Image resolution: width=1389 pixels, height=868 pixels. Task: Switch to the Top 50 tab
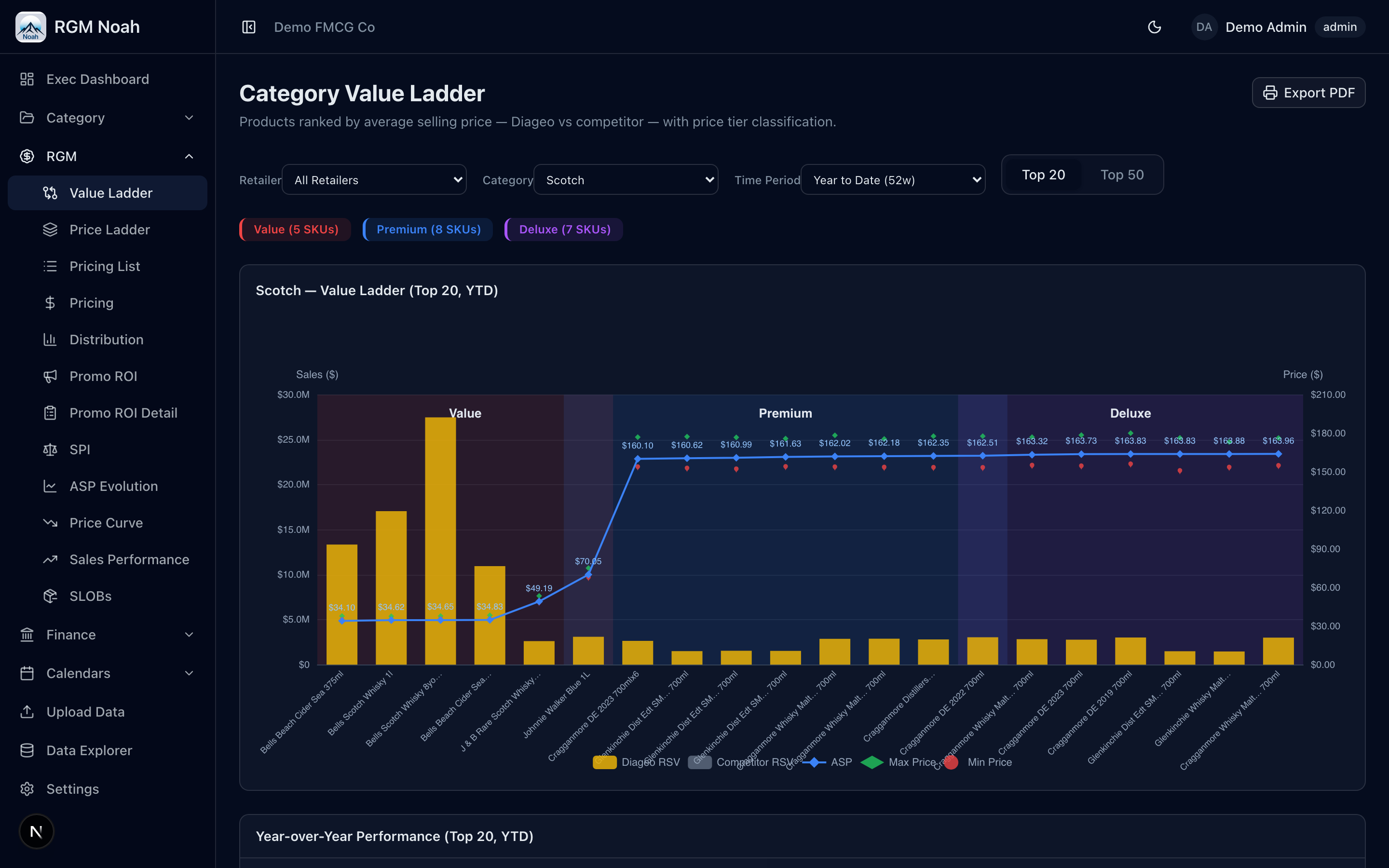coord(1121,174)
